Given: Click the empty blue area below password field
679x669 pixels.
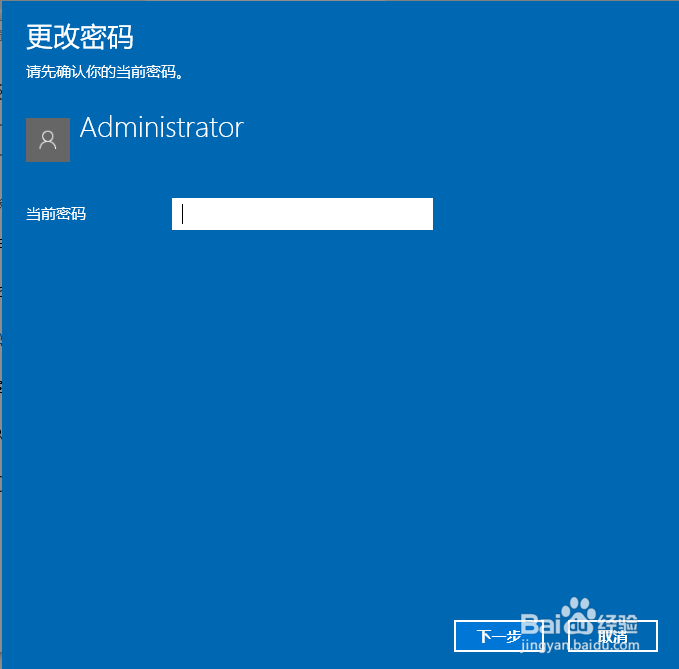Looking at the screenshot, I should (x=302, y=390).
